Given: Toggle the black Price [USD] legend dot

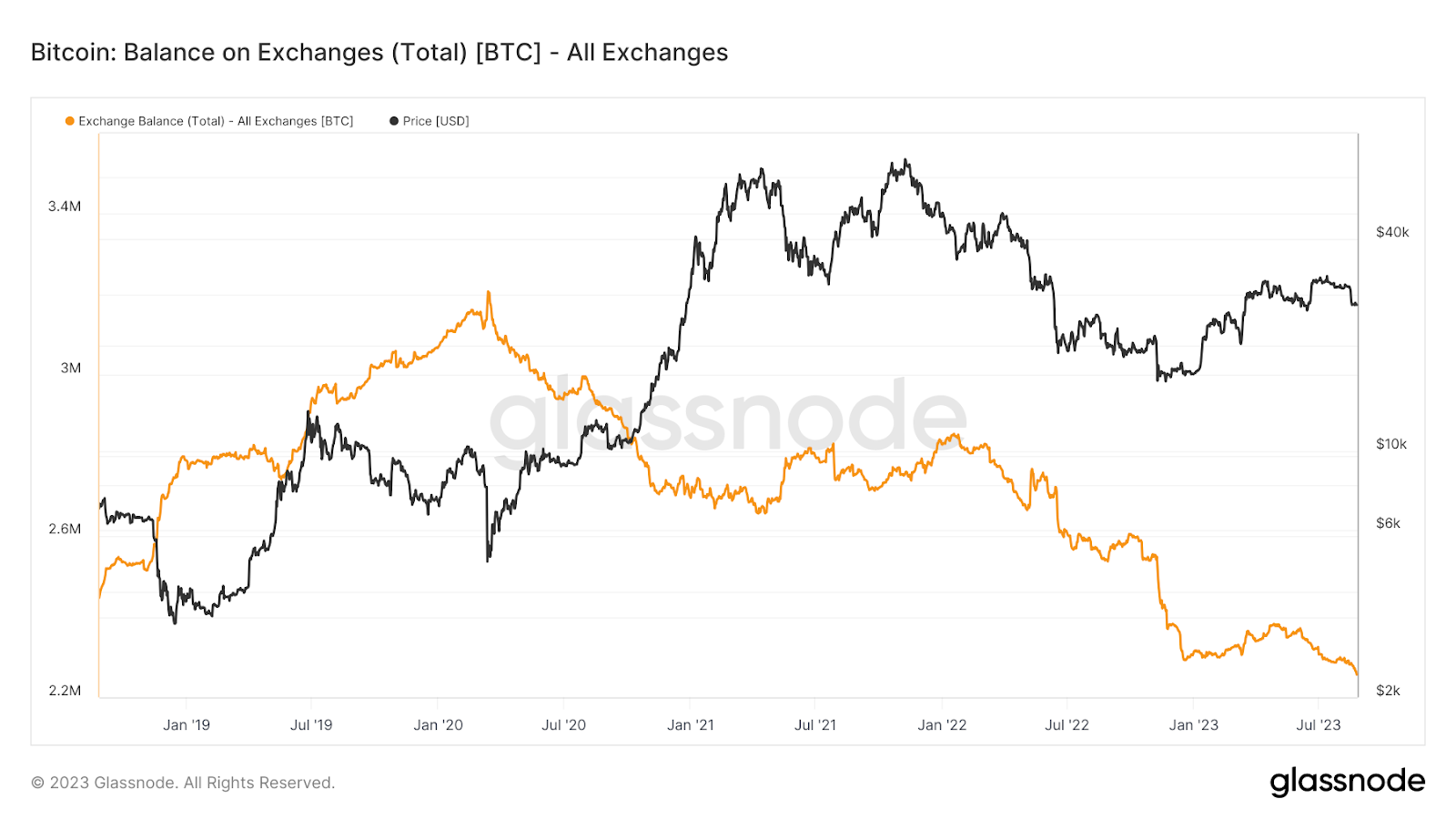Looking at the screenshot, I should (394, 121).
